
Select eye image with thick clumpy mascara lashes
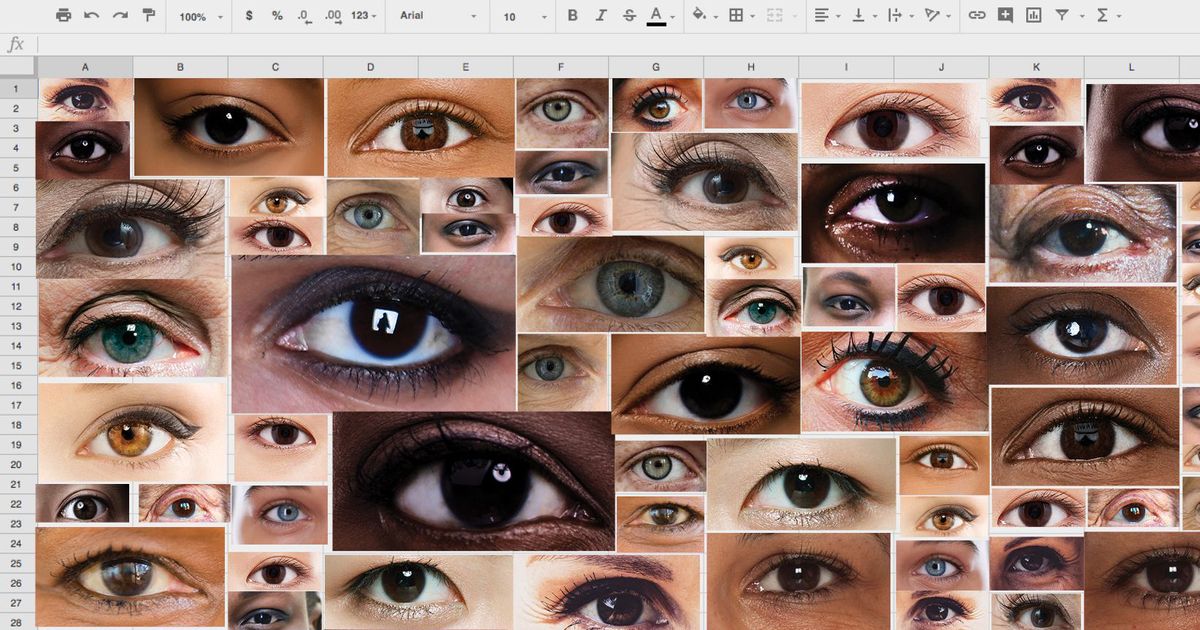click(x=894, y=382)
